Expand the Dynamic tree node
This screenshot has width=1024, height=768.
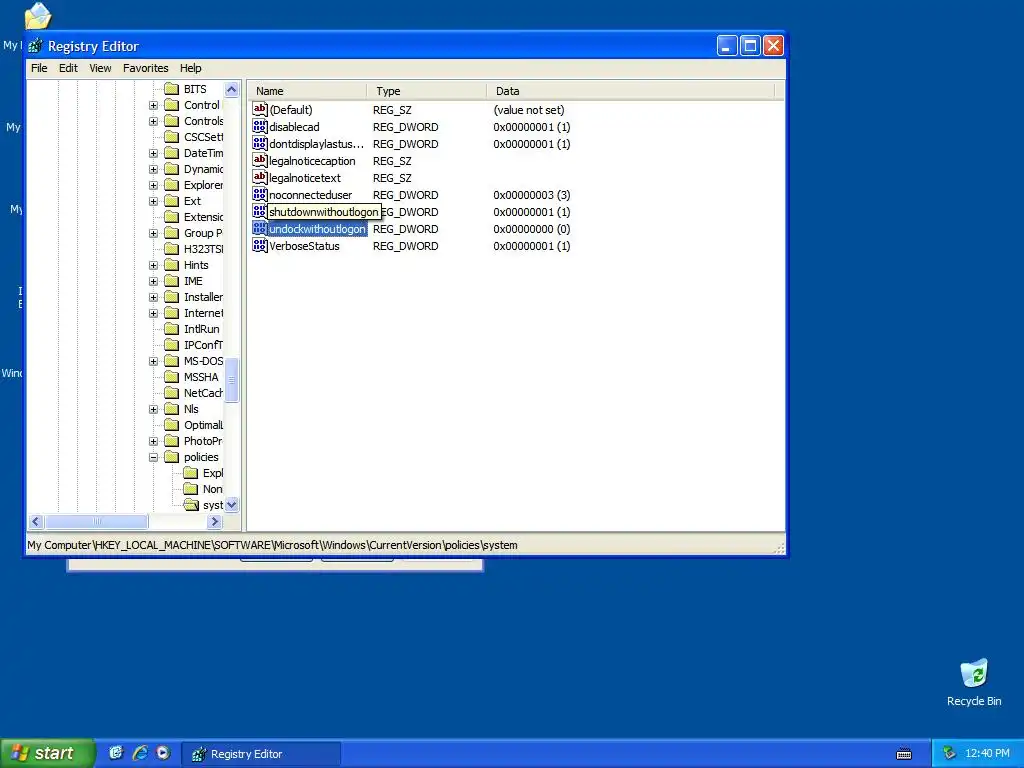click(x=153, y=169)
